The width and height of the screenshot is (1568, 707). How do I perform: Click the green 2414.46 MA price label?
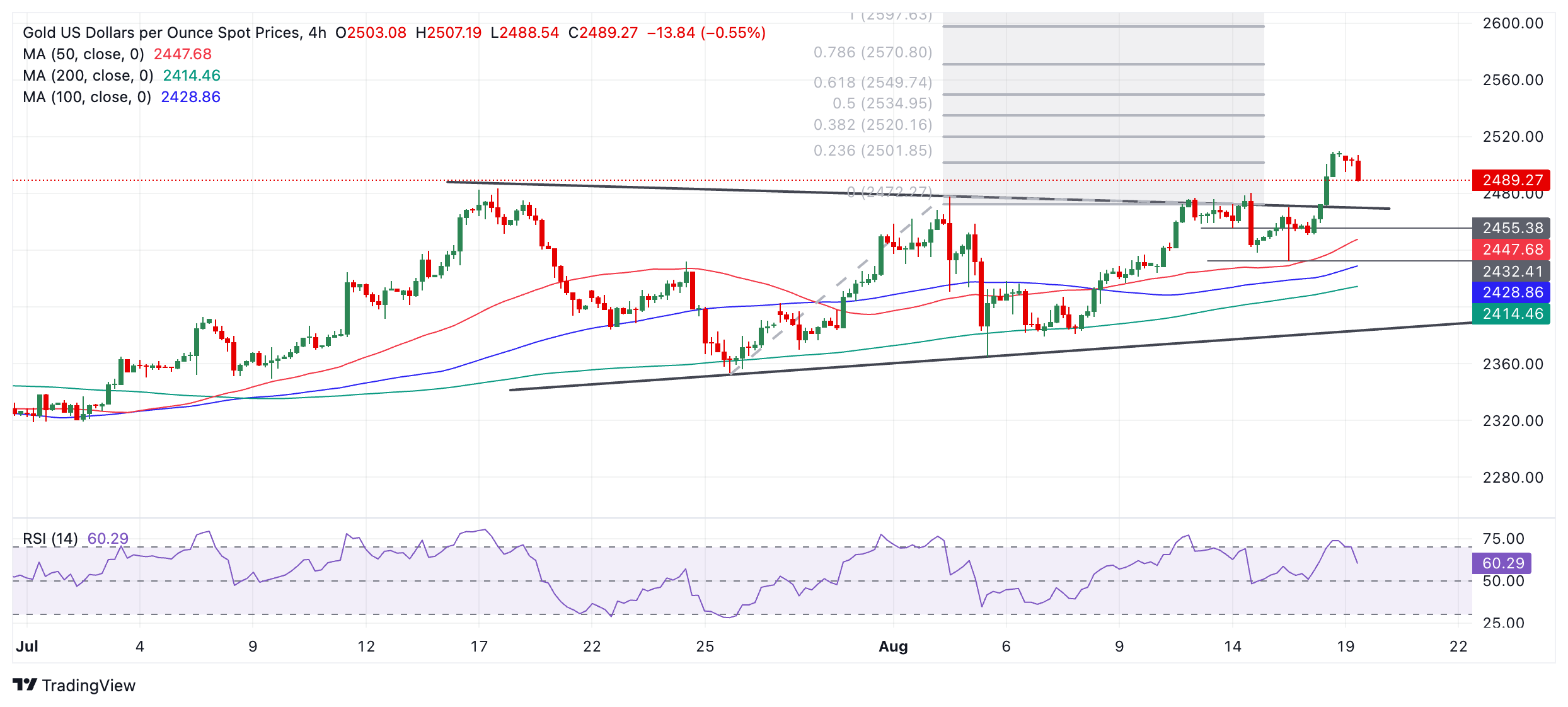(1511, 314)
